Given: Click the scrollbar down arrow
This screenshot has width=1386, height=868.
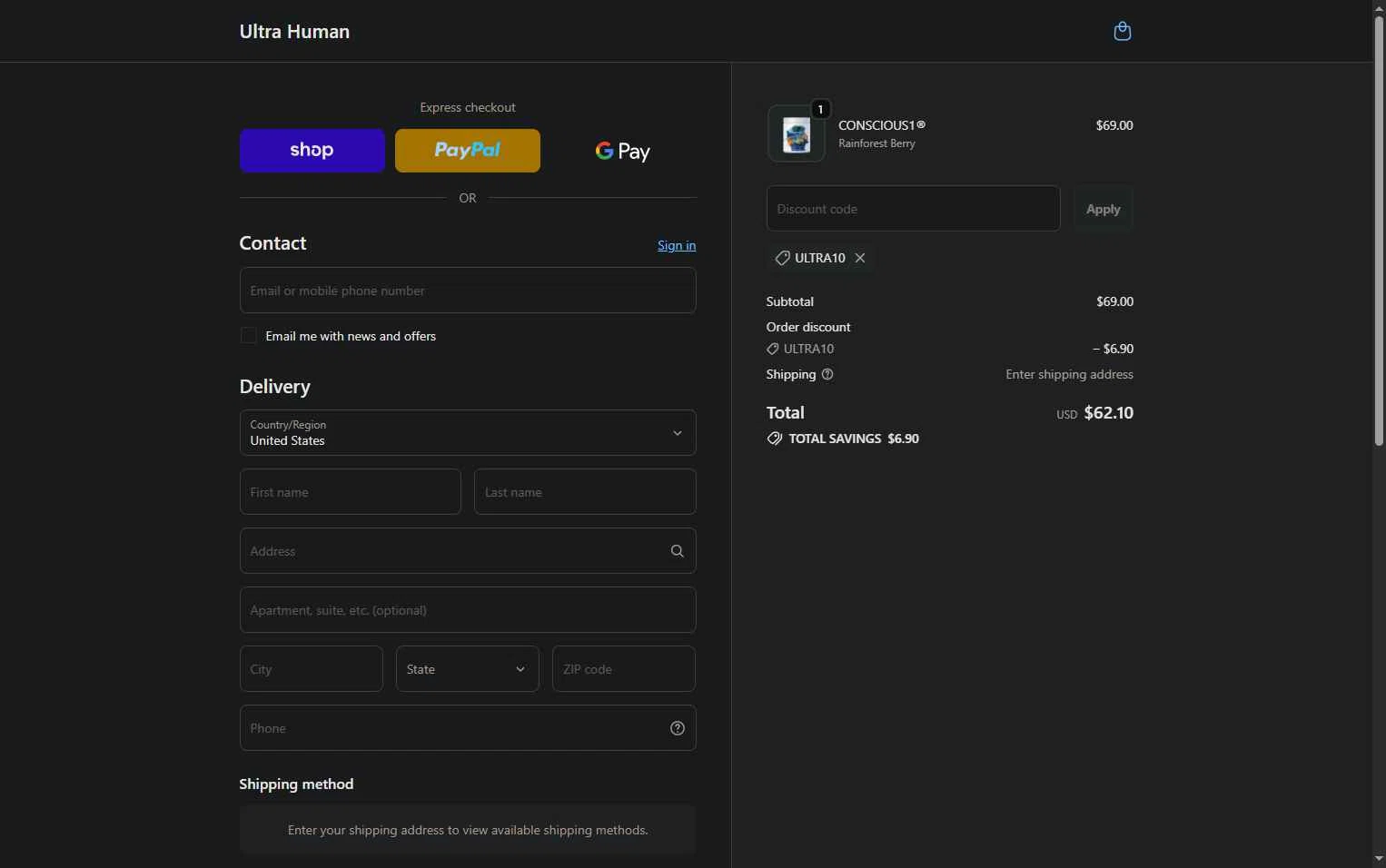Looking at the screenshot, I should click(1379, 859).
